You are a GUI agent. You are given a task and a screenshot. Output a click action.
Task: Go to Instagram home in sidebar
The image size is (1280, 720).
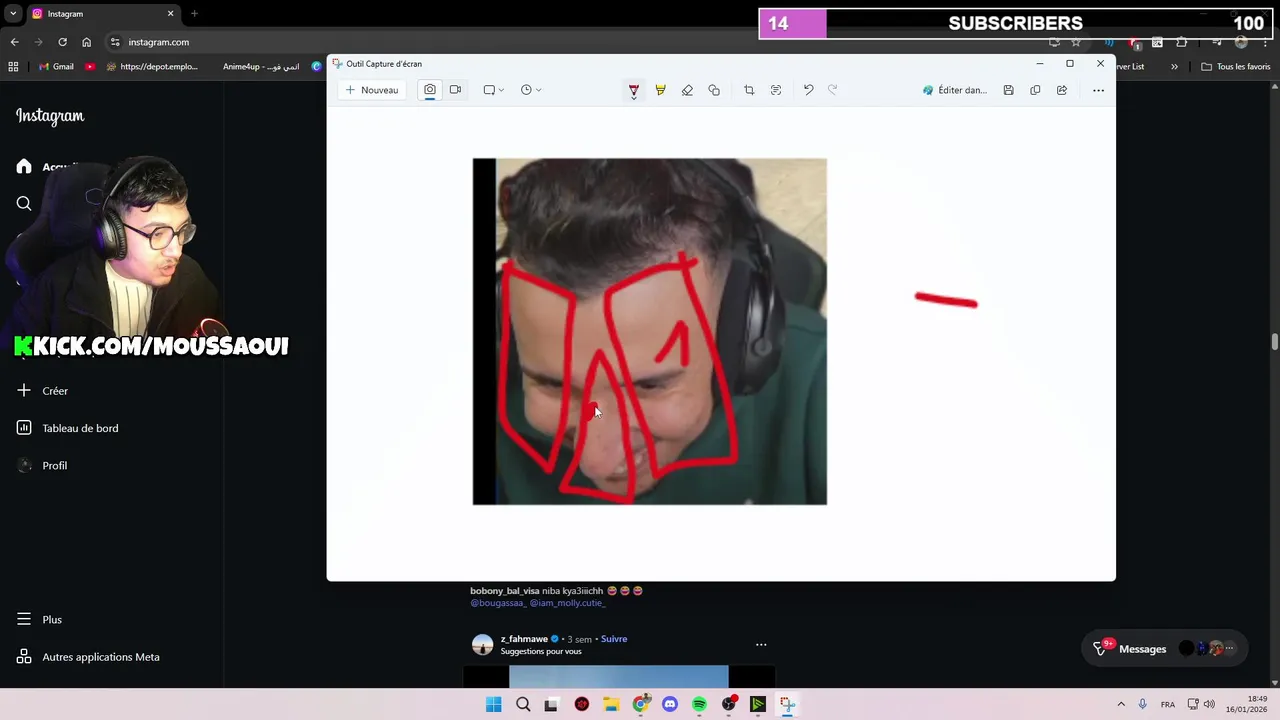[24, 167]
